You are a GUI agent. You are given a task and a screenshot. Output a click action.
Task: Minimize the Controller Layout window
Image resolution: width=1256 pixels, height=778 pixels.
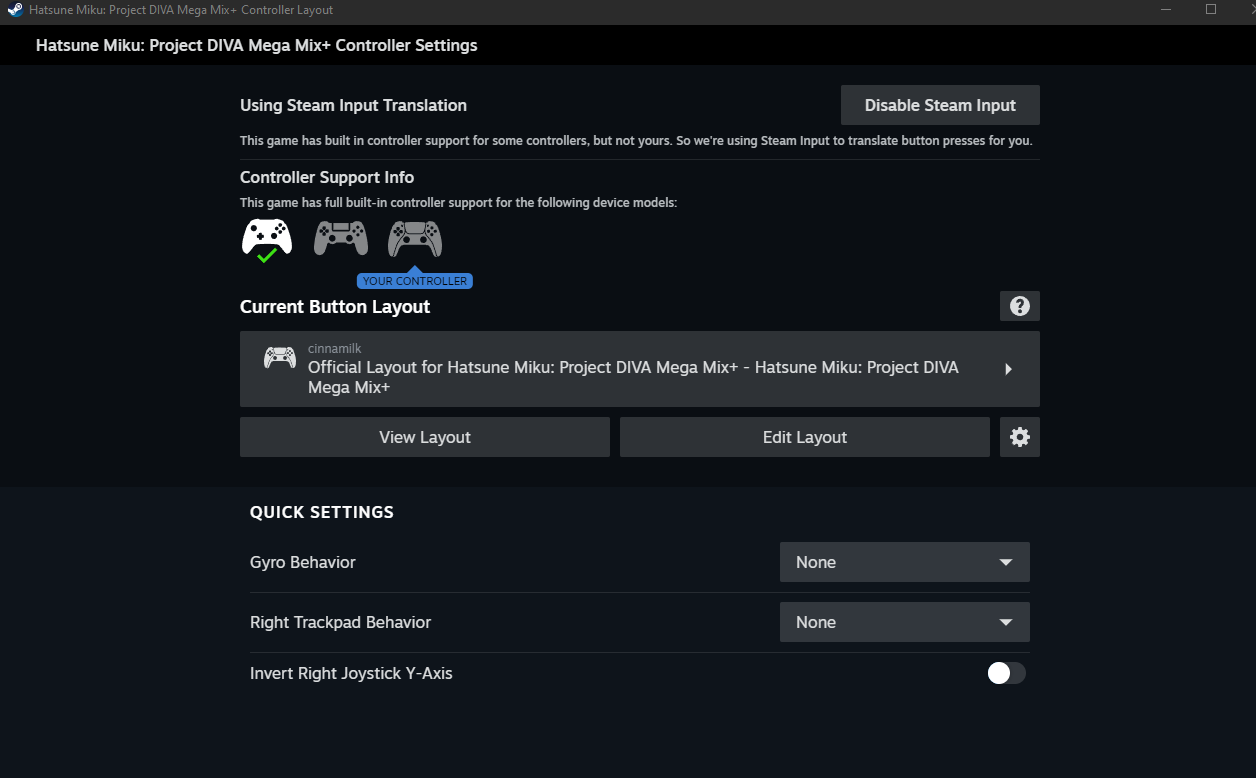click(1166, 9)
